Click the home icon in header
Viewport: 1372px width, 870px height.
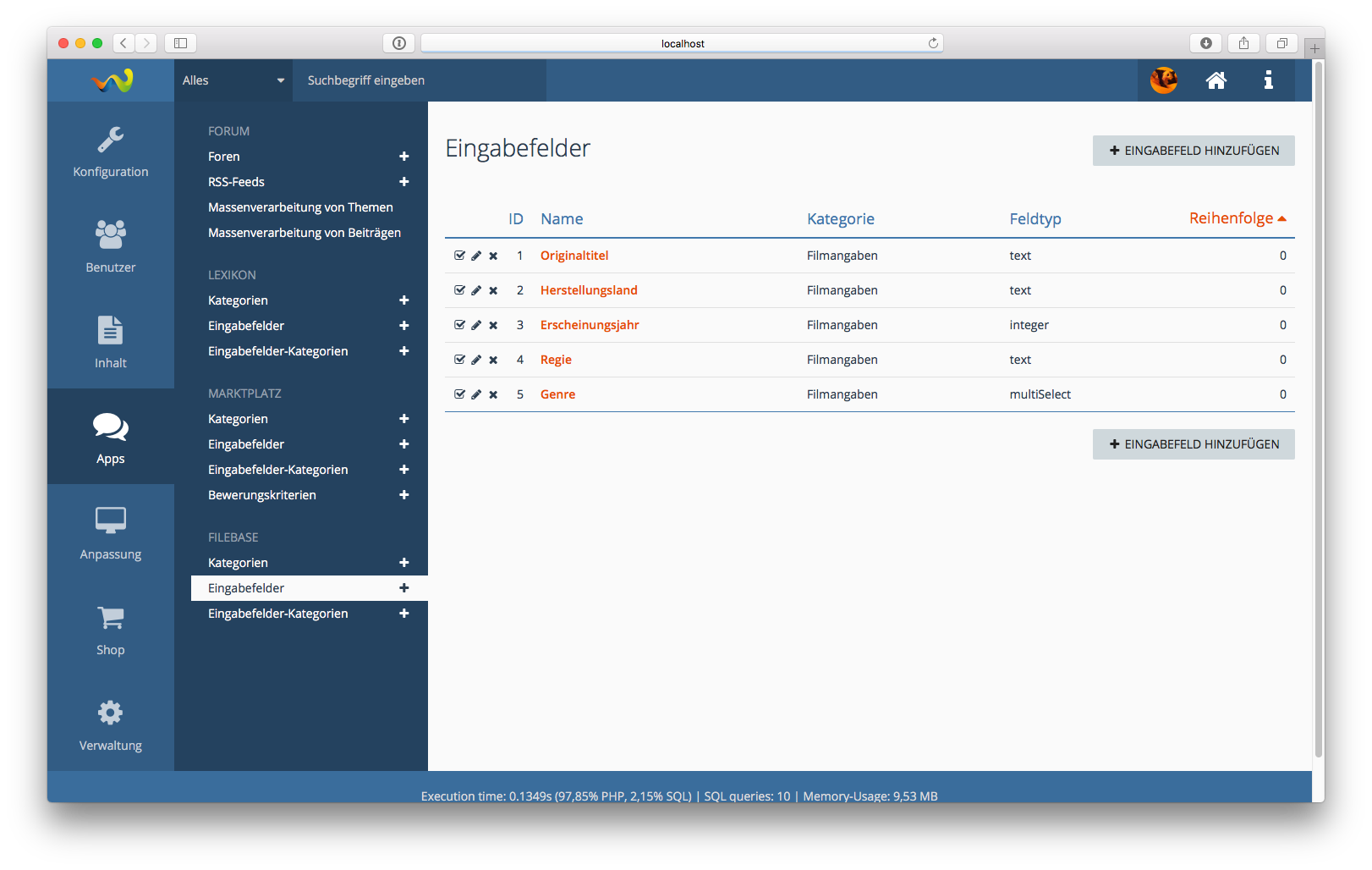pyautogui.click(x=1216, y=80)
